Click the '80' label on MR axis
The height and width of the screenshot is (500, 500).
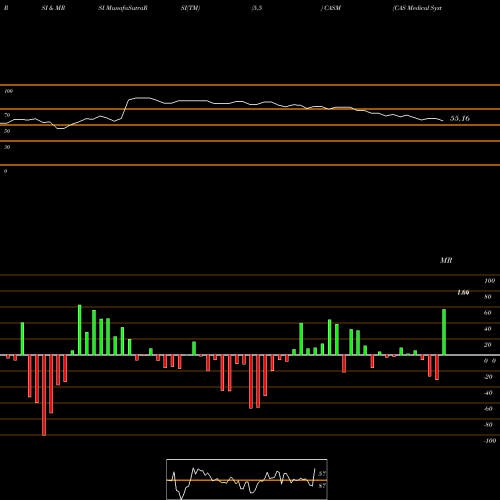(x=488, y=297)
